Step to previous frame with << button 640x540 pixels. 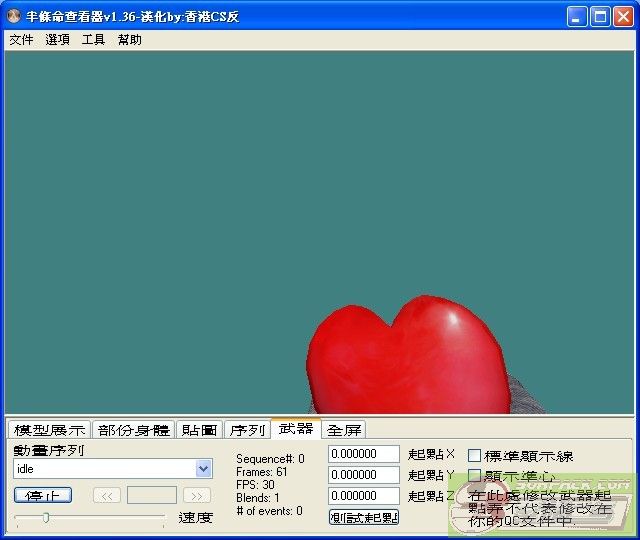[x=107, y=495]
